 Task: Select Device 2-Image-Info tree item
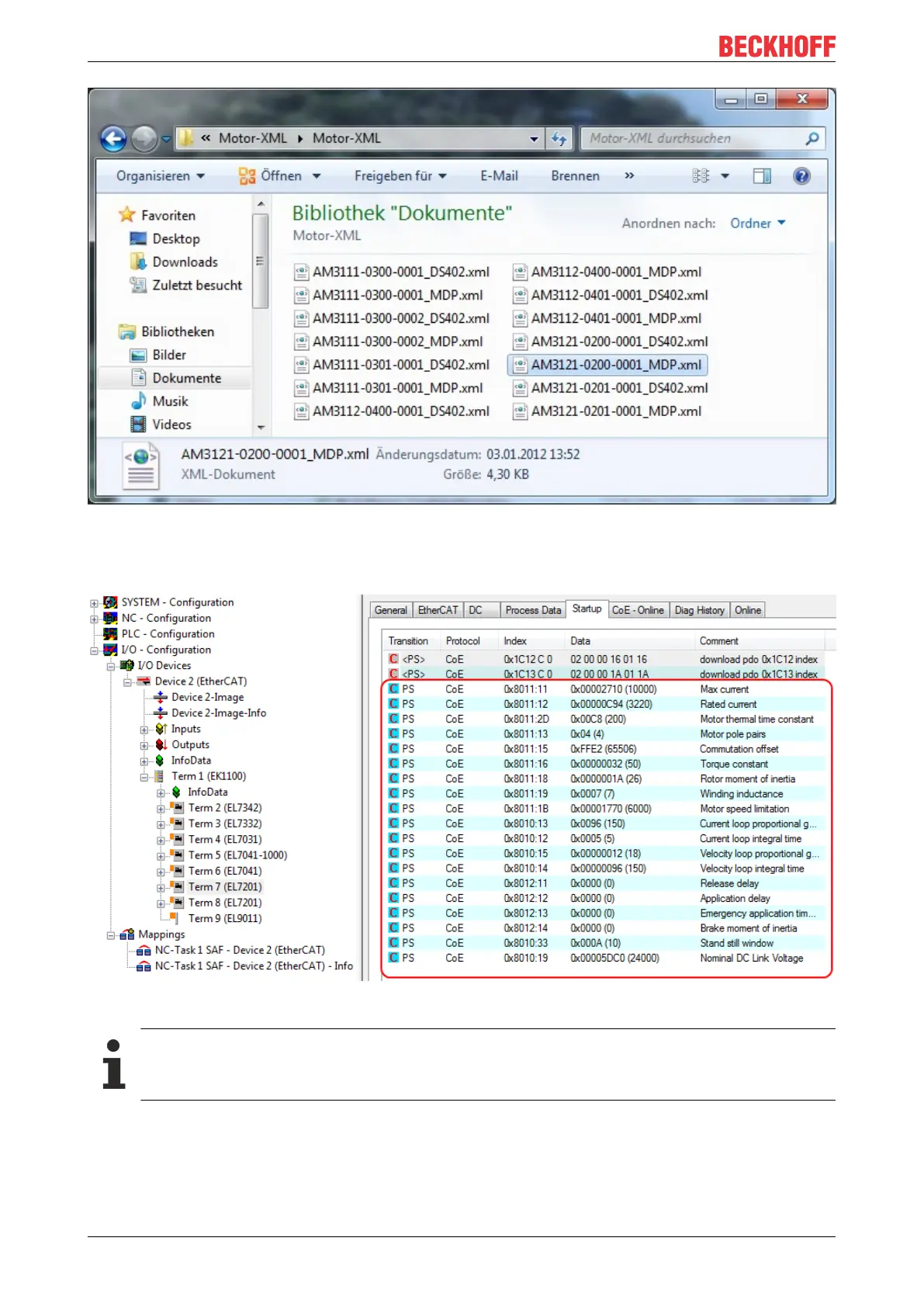point(219,713)
